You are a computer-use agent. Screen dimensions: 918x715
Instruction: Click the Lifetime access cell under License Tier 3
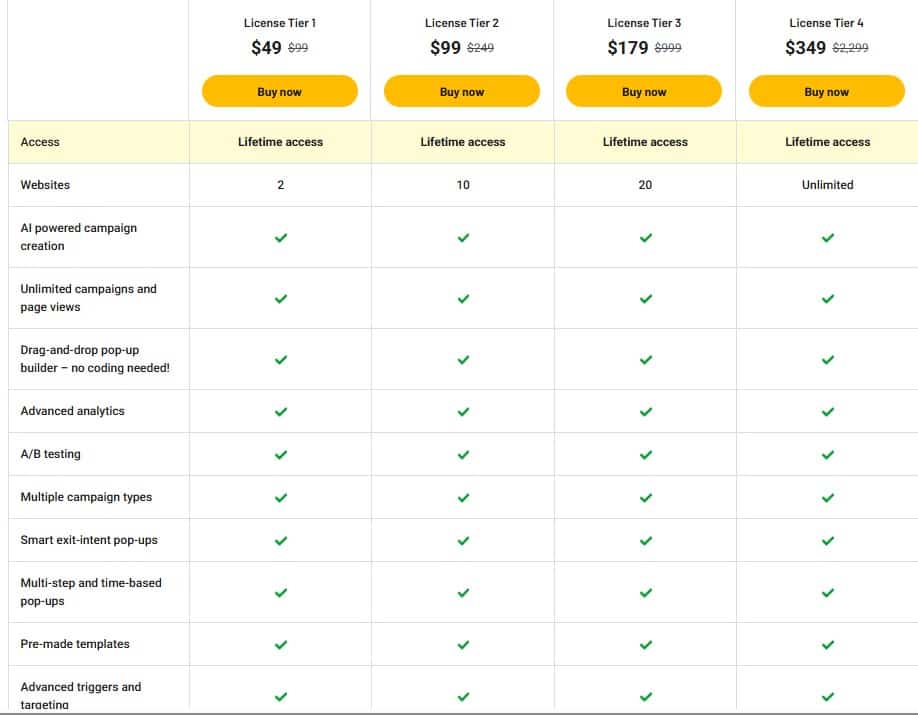tap(644, 142)
